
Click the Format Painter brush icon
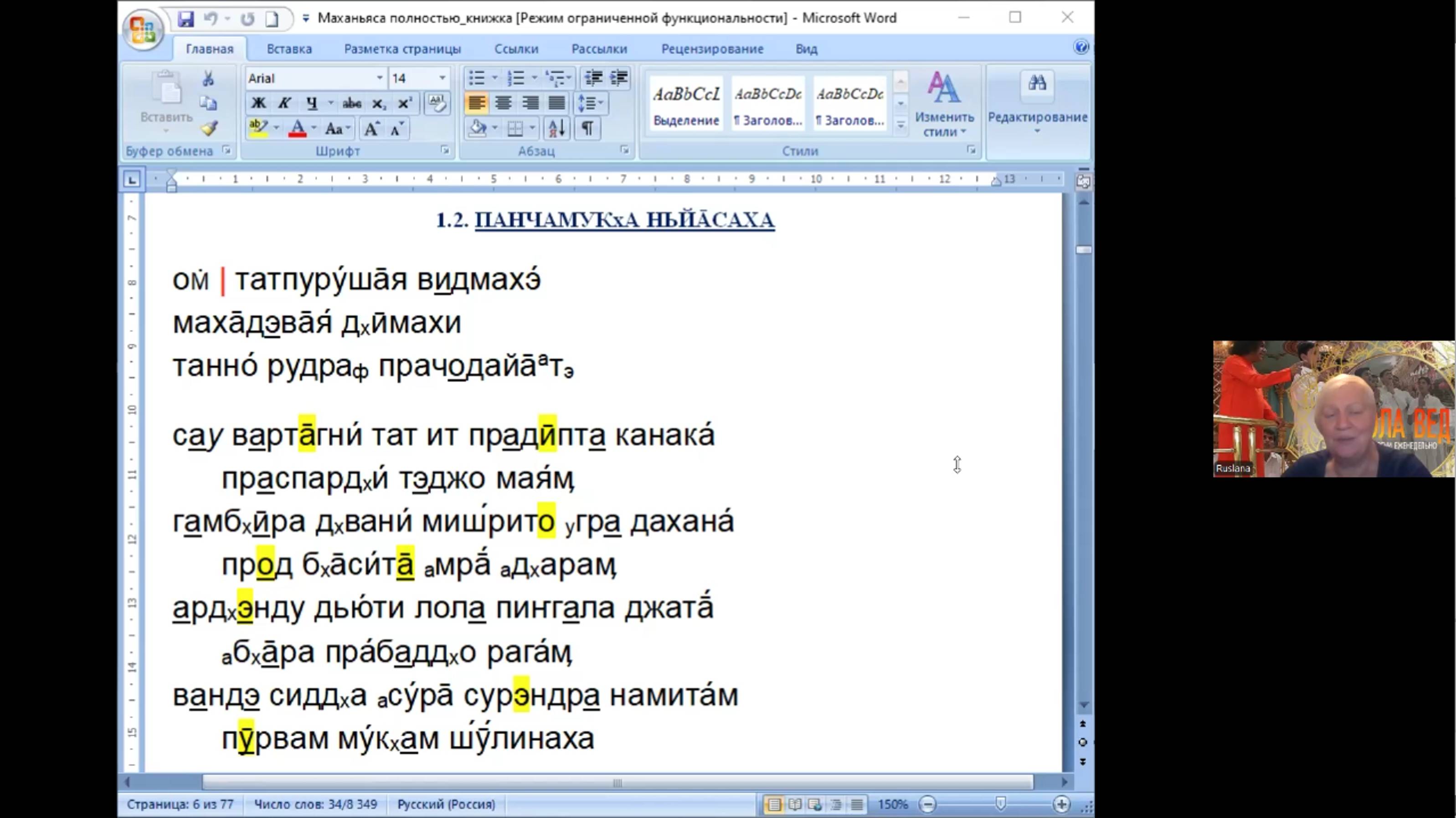coord(209,129)
